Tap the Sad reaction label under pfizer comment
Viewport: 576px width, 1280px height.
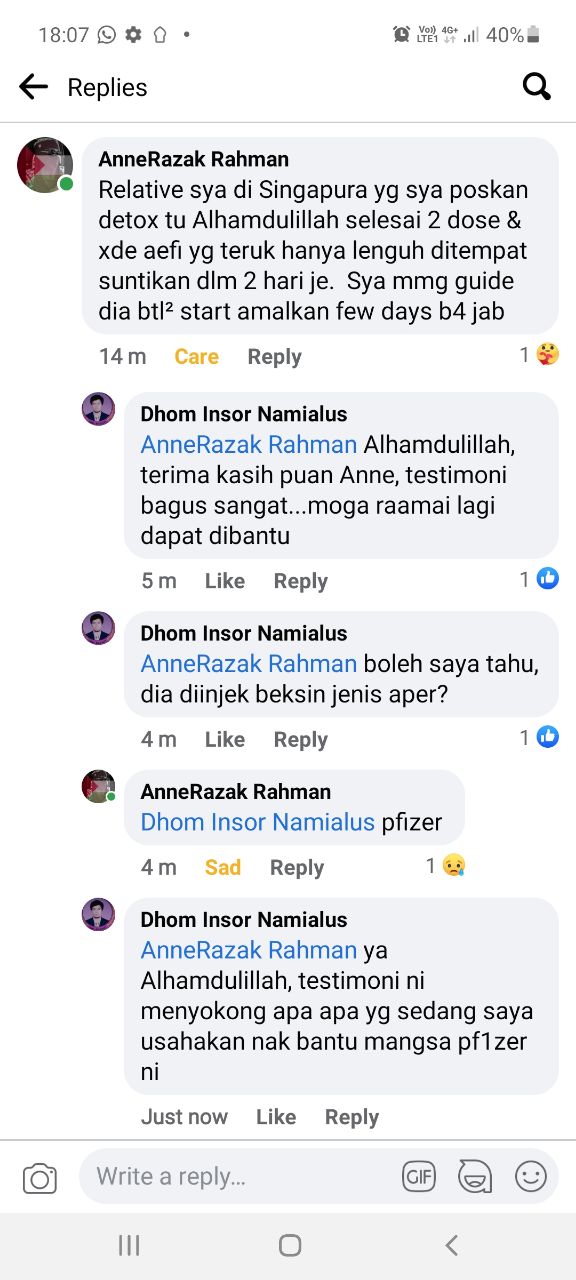(222, 867)
